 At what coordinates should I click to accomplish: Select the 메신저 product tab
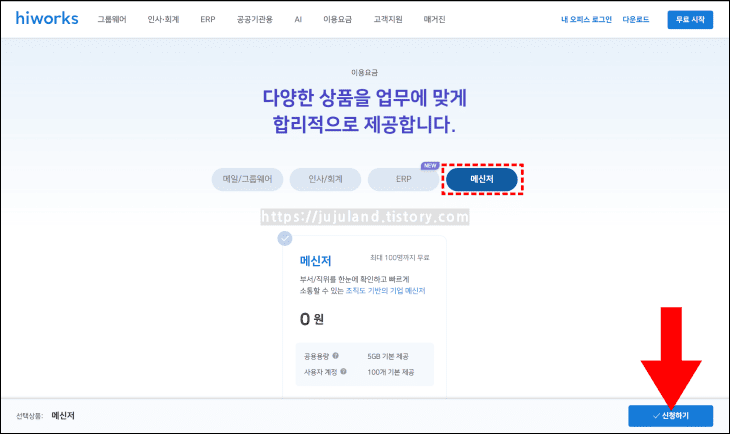tap(481, 179)
